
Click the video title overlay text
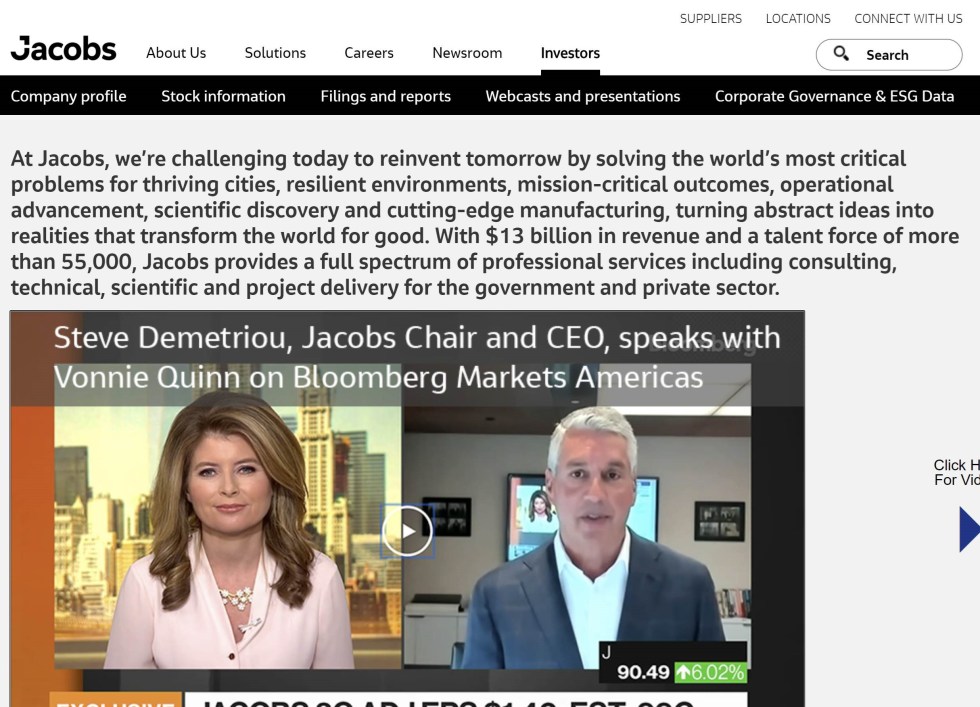coord(417,357)
